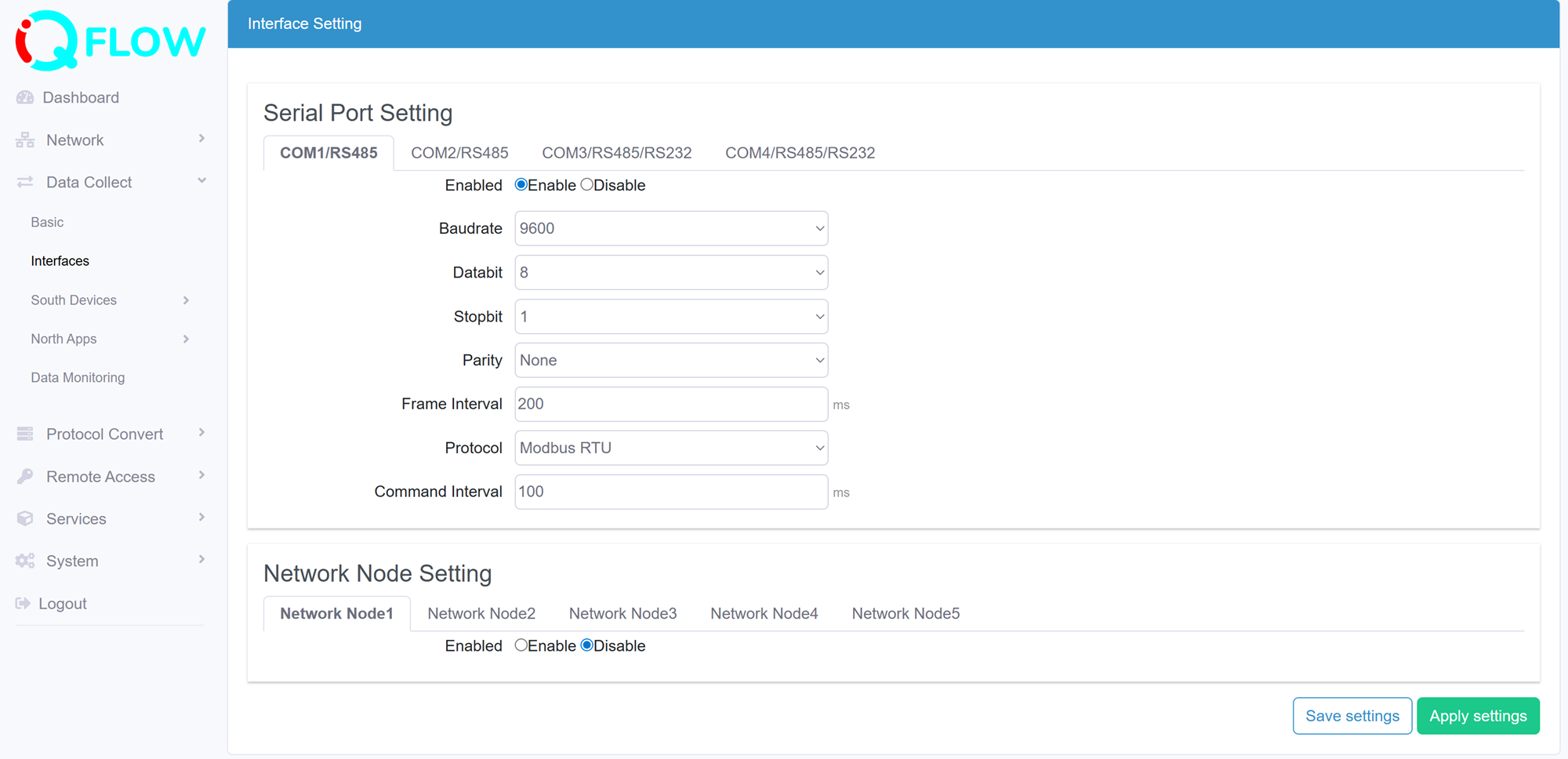
Task: Open the Data Monitoring page
Action: 78,377
